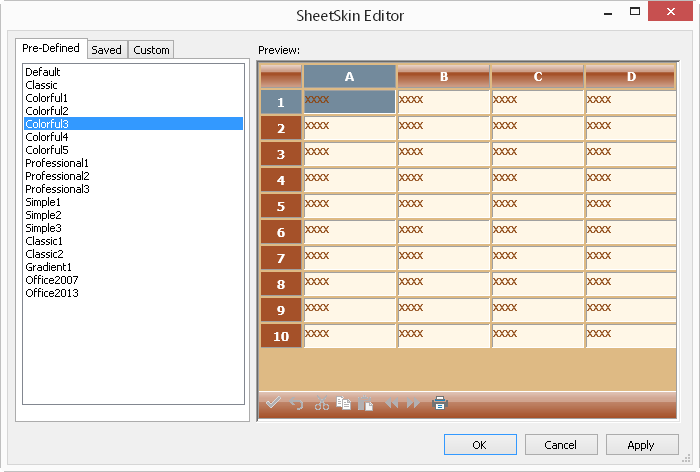Viewport: 700px width, 472px height.
Task: Apply the Office2013 skin entry
Action: (133, 292)
